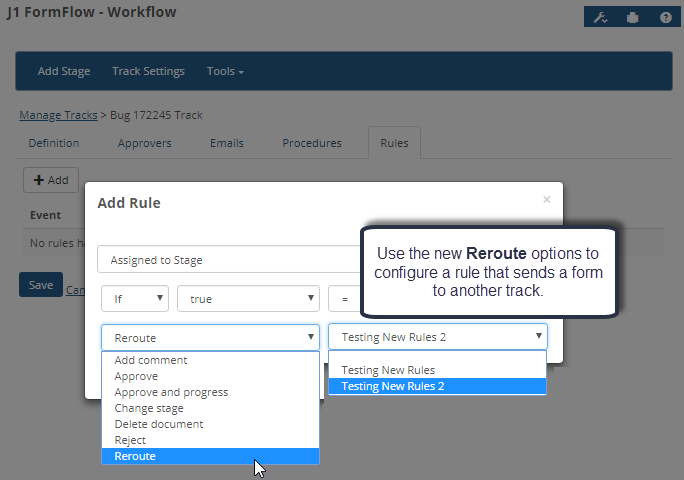
Task: Click the Add button with plus icon
Action: [50, 180]
